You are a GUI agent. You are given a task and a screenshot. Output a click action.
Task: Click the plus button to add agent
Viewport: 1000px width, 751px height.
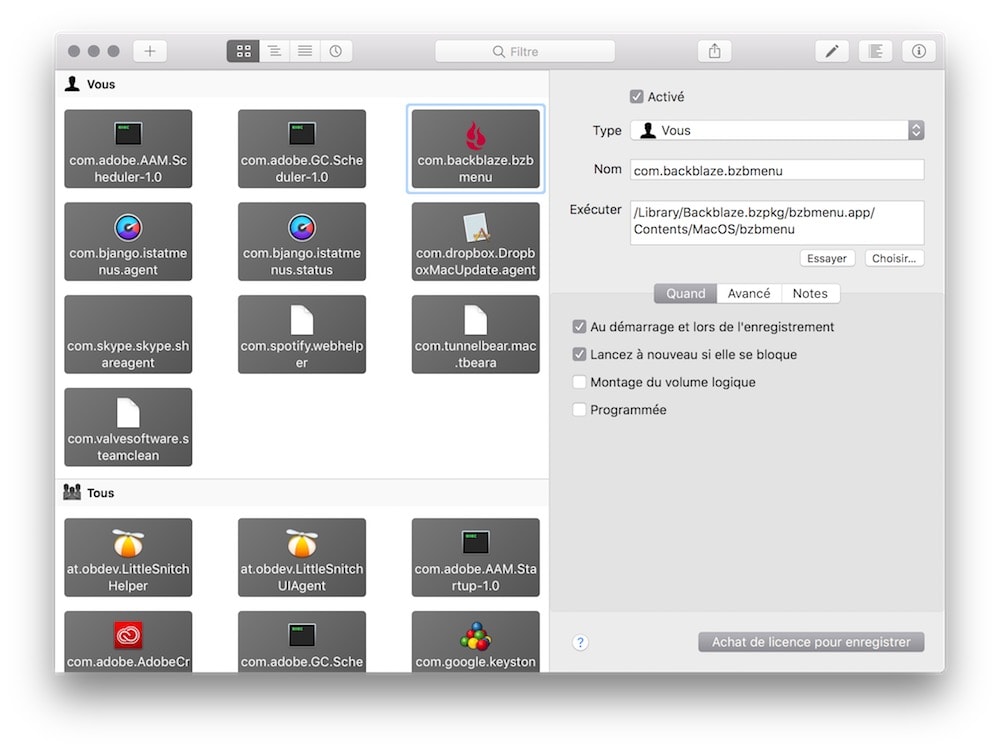[150, 51]
